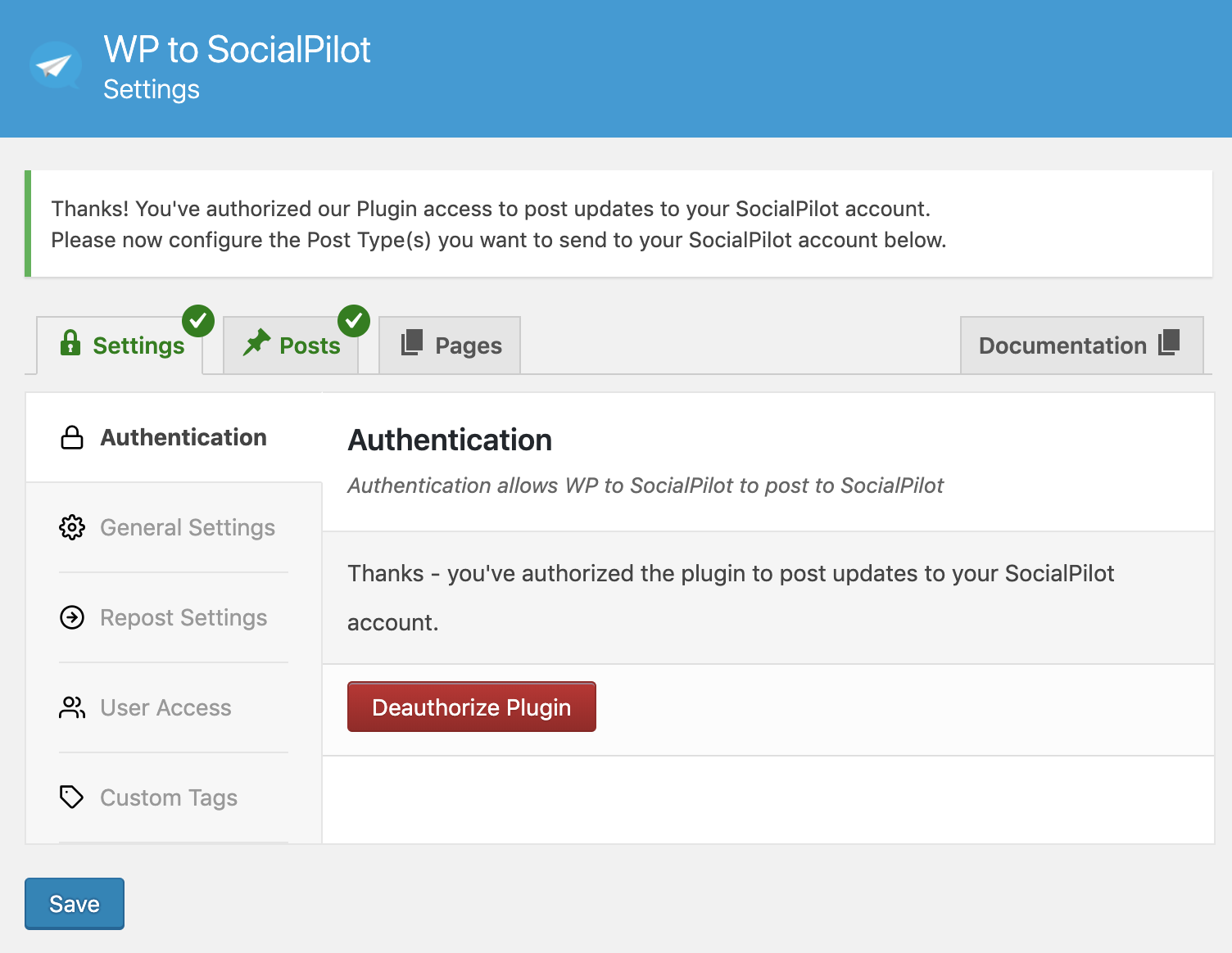1232x953 pixels.
Task: Click the Settings subtitle in header
Action: click(152, 90)
